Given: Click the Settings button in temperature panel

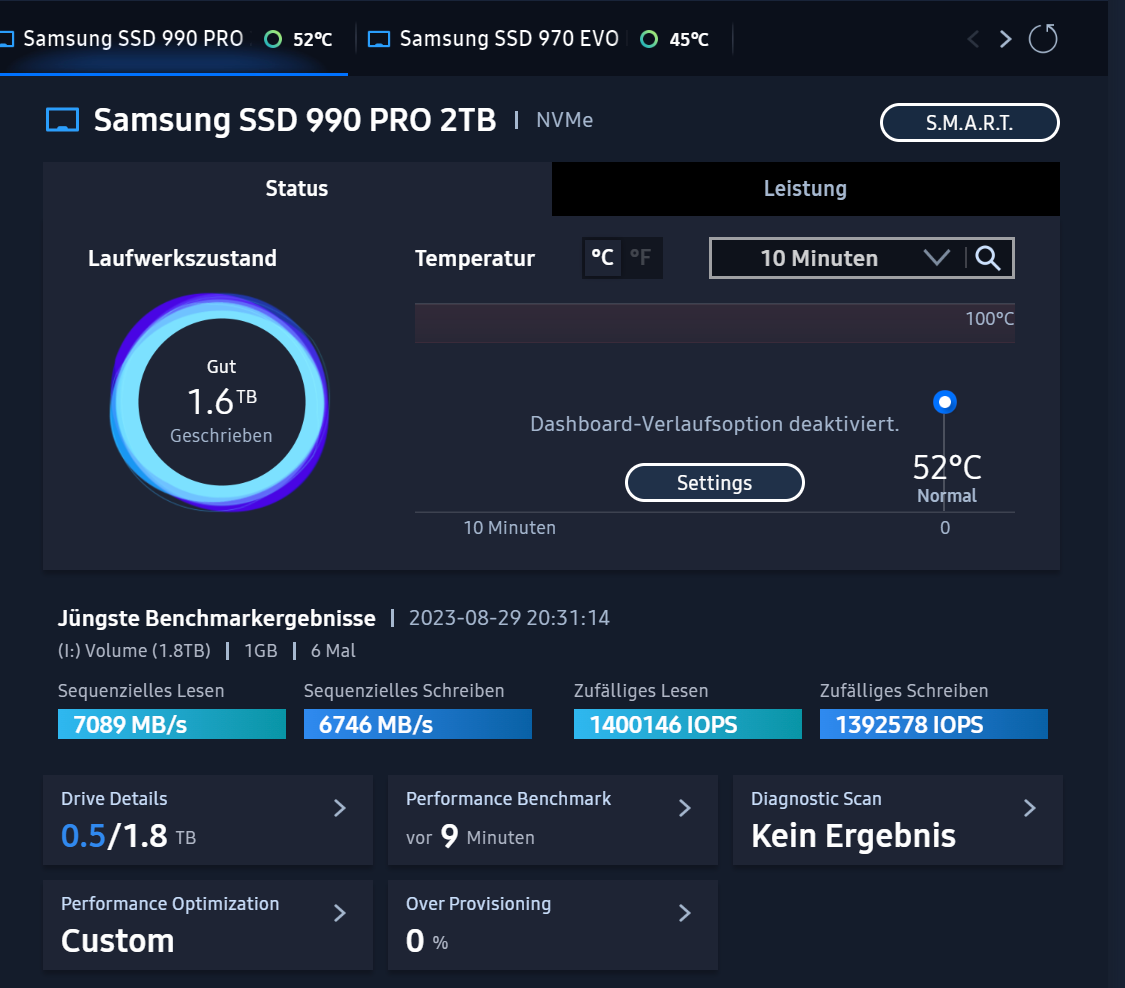Looking at the screenshot, I should point(715,483).
